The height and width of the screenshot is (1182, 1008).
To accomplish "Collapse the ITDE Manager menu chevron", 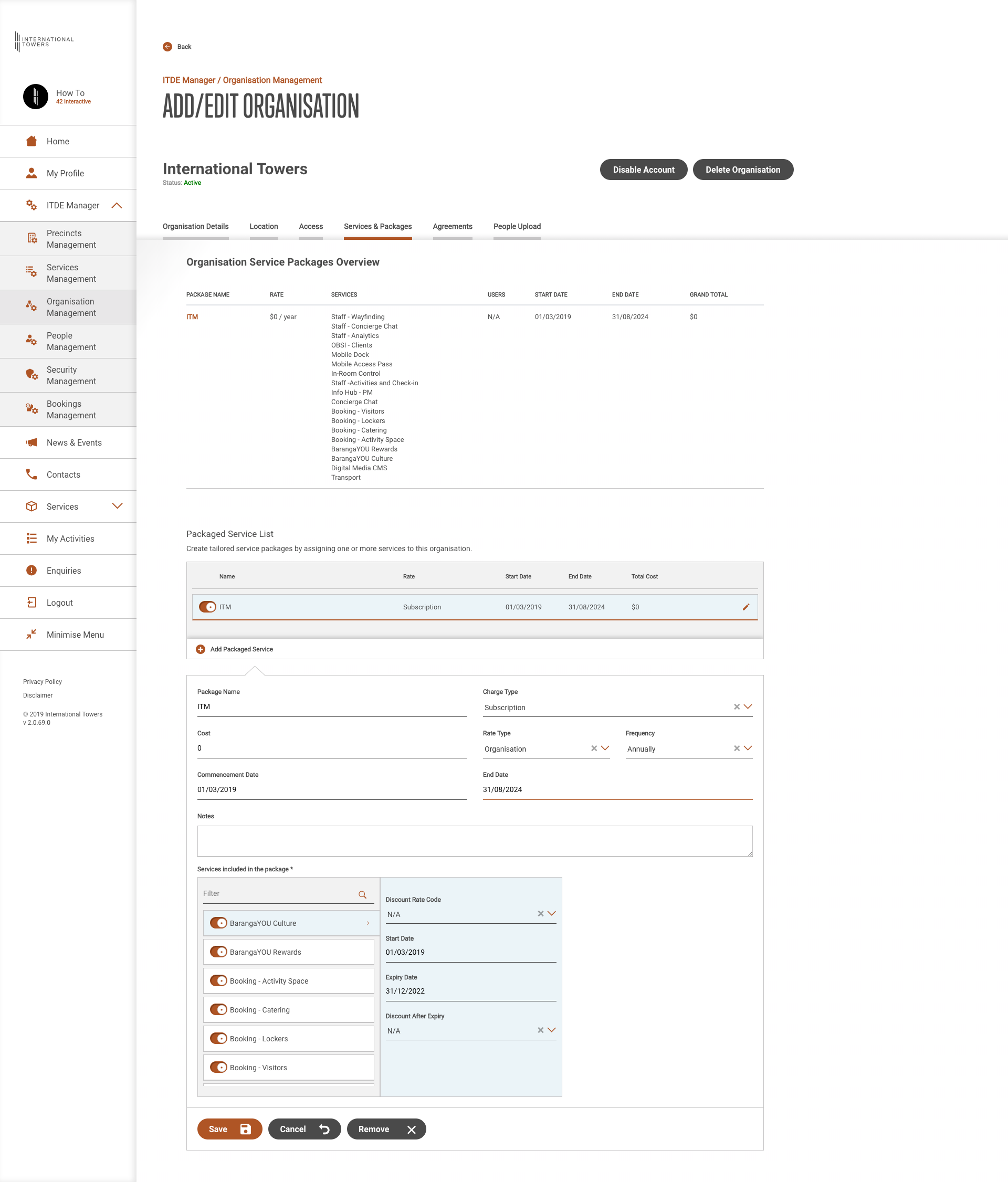I will click(117, 205).
